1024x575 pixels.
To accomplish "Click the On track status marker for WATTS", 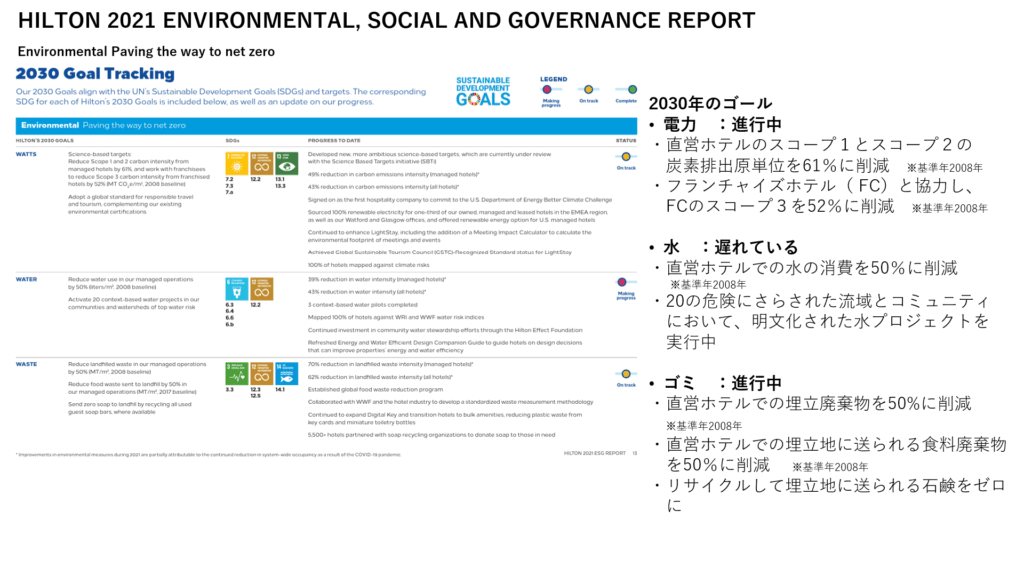I will 626,157.
